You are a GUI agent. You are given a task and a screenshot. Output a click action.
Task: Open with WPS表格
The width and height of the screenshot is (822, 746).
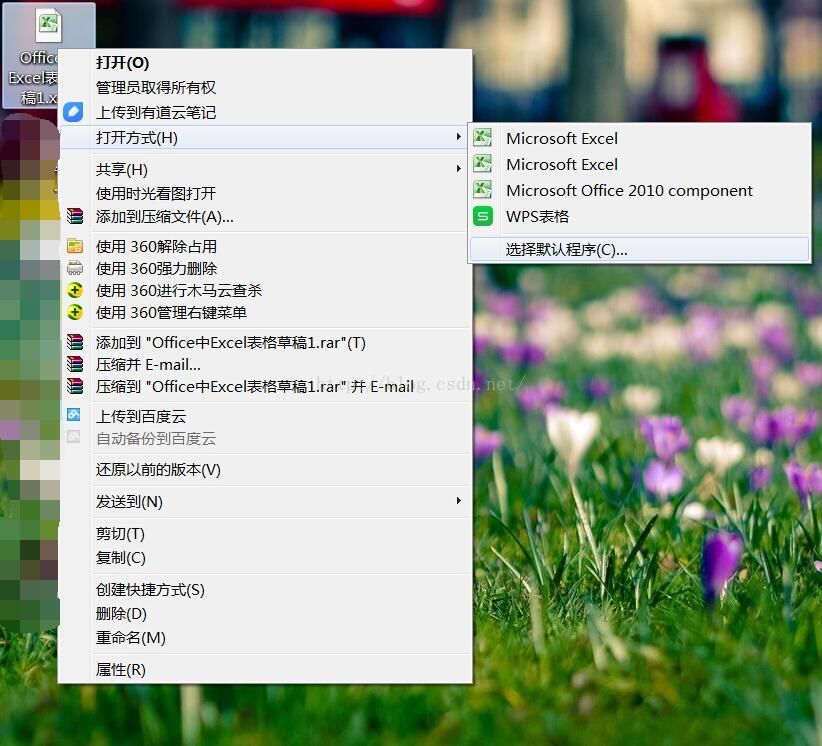[639, 216]
